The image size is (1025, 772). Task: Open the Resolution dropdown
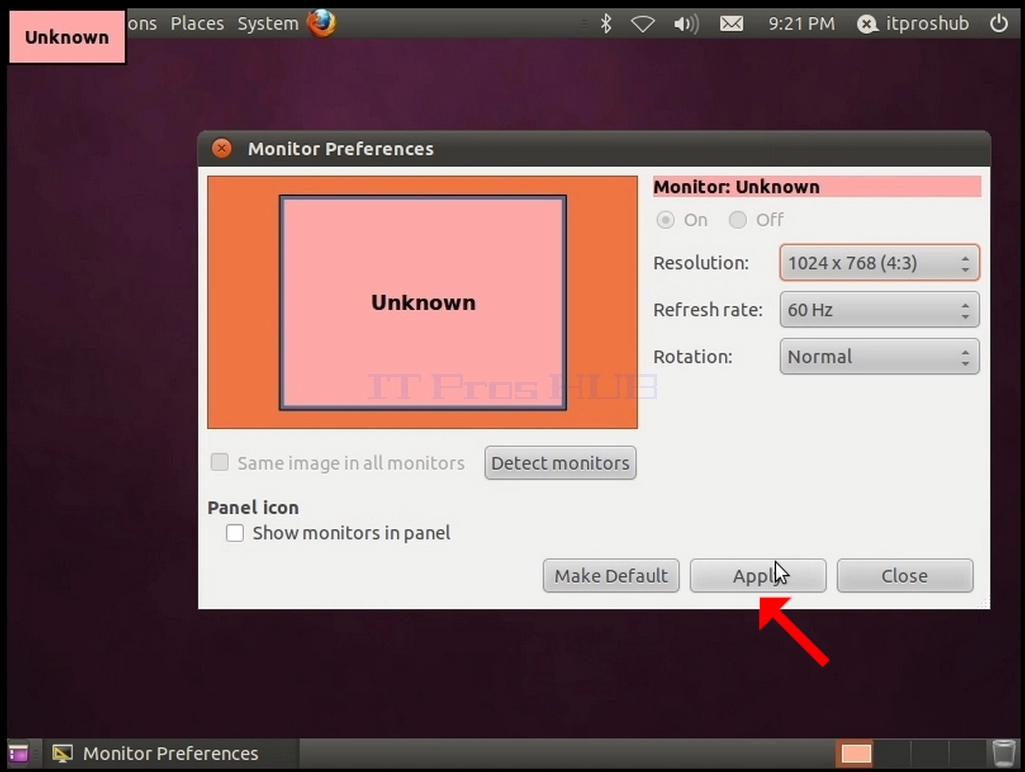pyautogui.click(x=879, y=263)
